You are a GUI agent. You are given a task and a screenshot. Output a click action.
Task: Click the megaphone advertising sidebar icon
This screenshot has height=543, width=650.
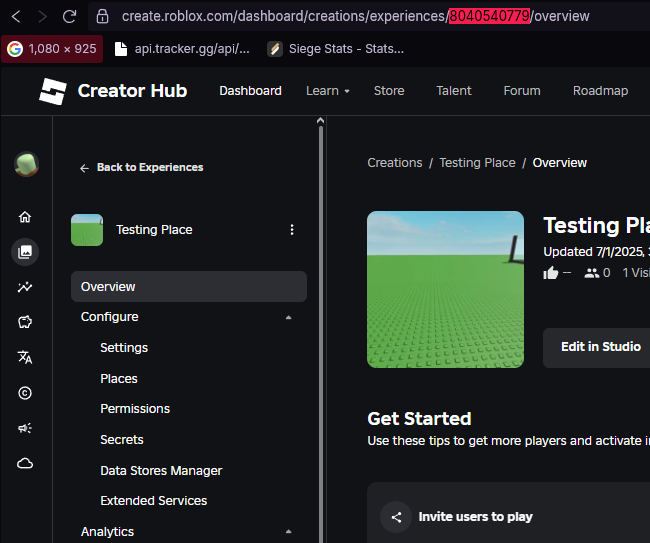(x=25, y=428)
